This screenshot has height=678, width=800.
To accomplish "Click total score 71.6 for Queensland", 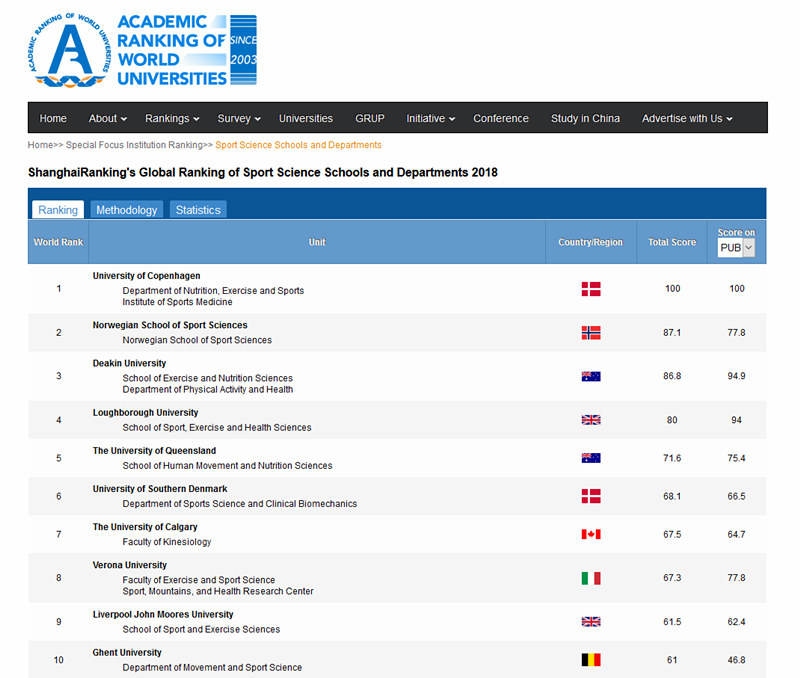I will click(x=672, y=458).
